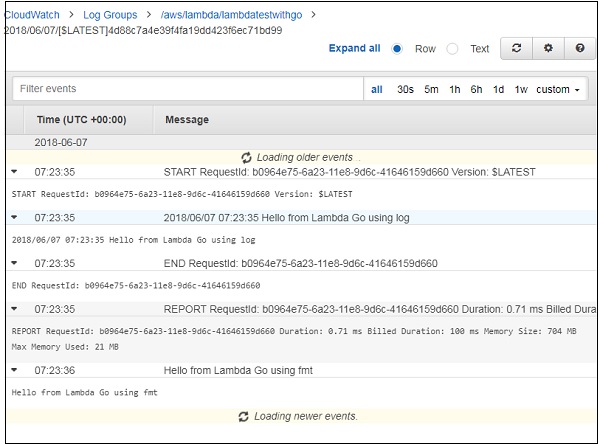Collapse the START RequestId log entry
The height and width of the screenshot is (444, 600).
pyautogui.click(x=15, y=172)
